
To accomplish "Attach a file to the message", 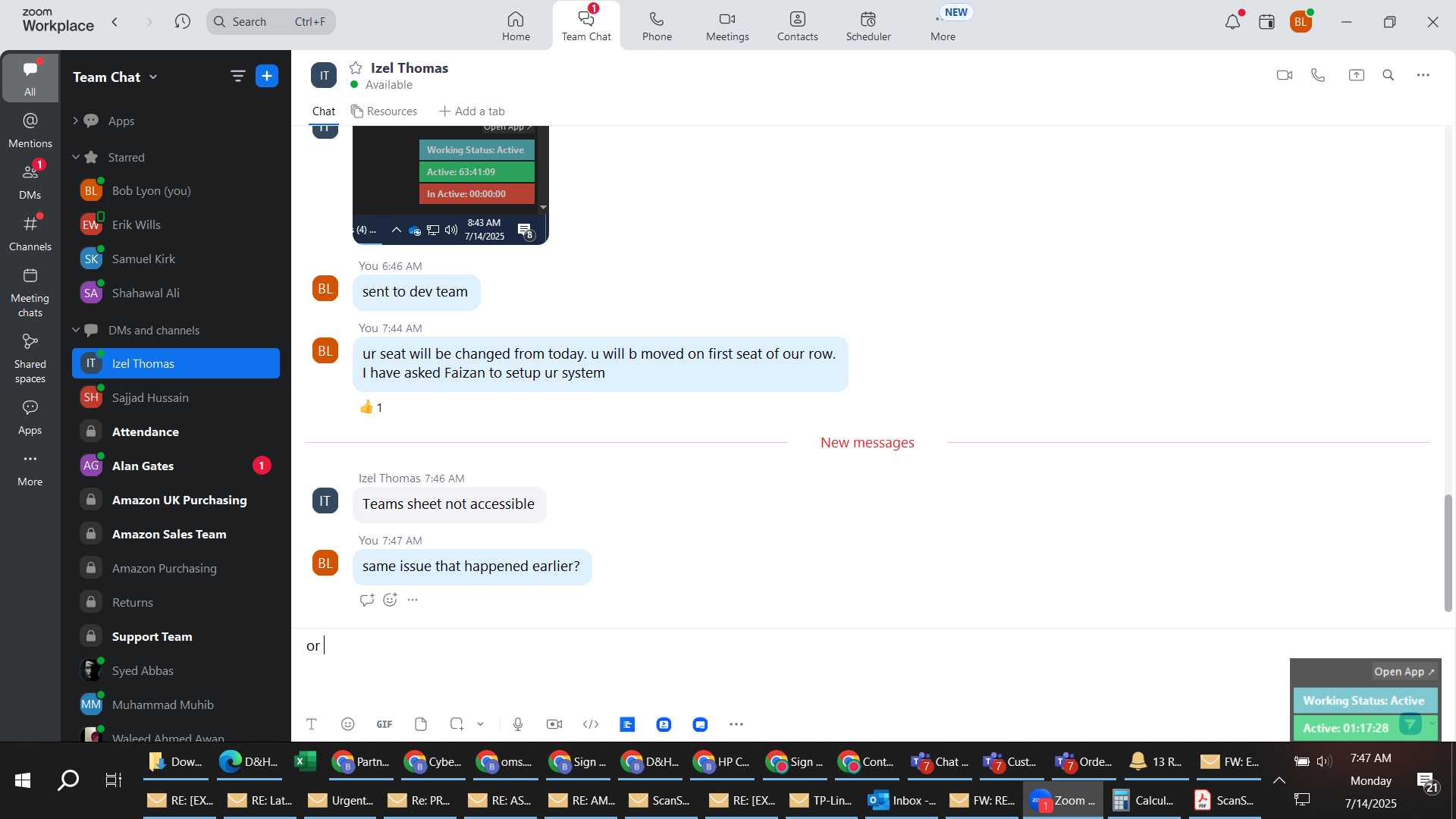I will [x=421, y=724].
